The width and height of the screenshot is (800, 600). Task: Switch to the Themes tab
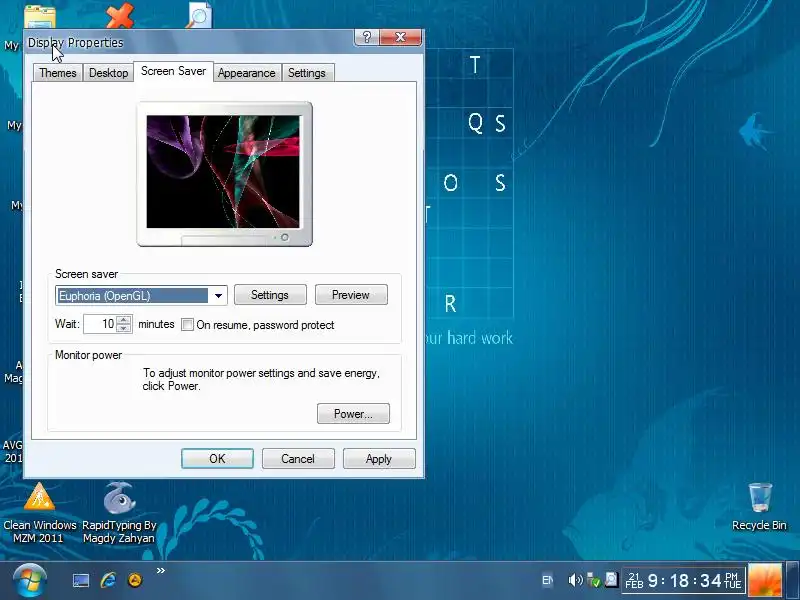tap(58, 73)
